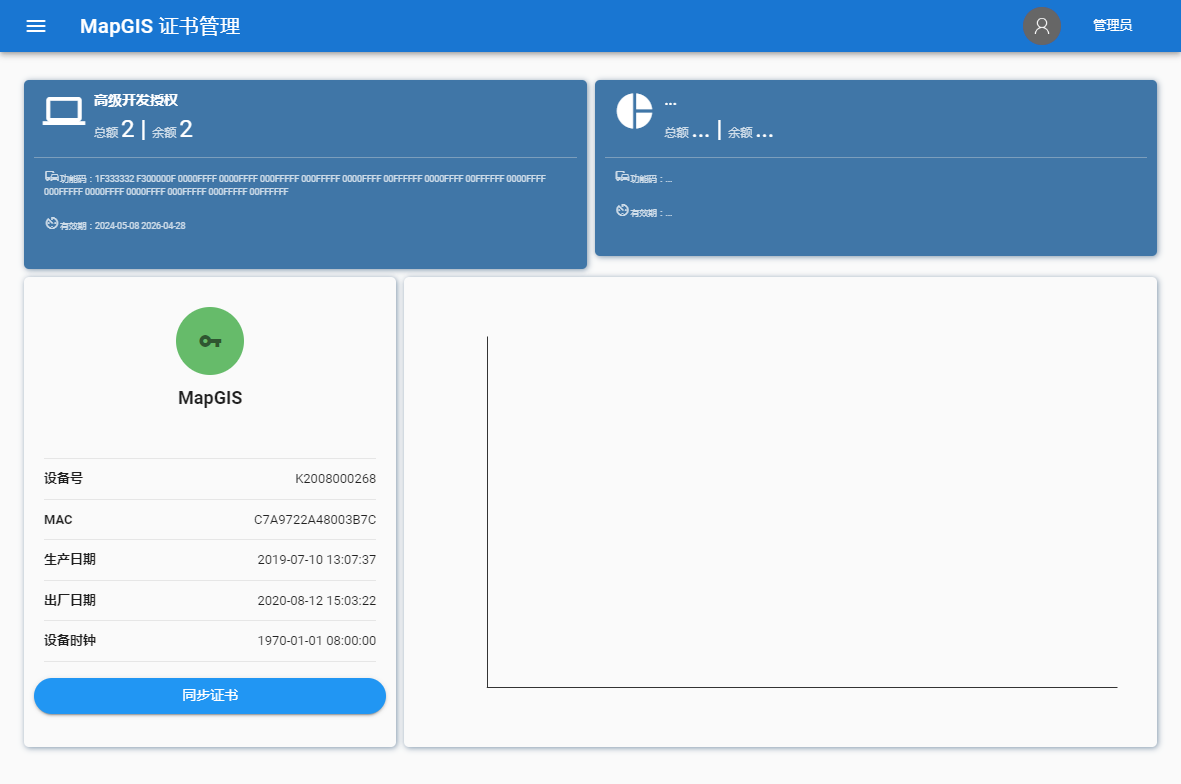Screen dimensions: 1181x784
Task: Click 总额 2 in 高级开发授权 card
Action: click(x=114, y=130)
